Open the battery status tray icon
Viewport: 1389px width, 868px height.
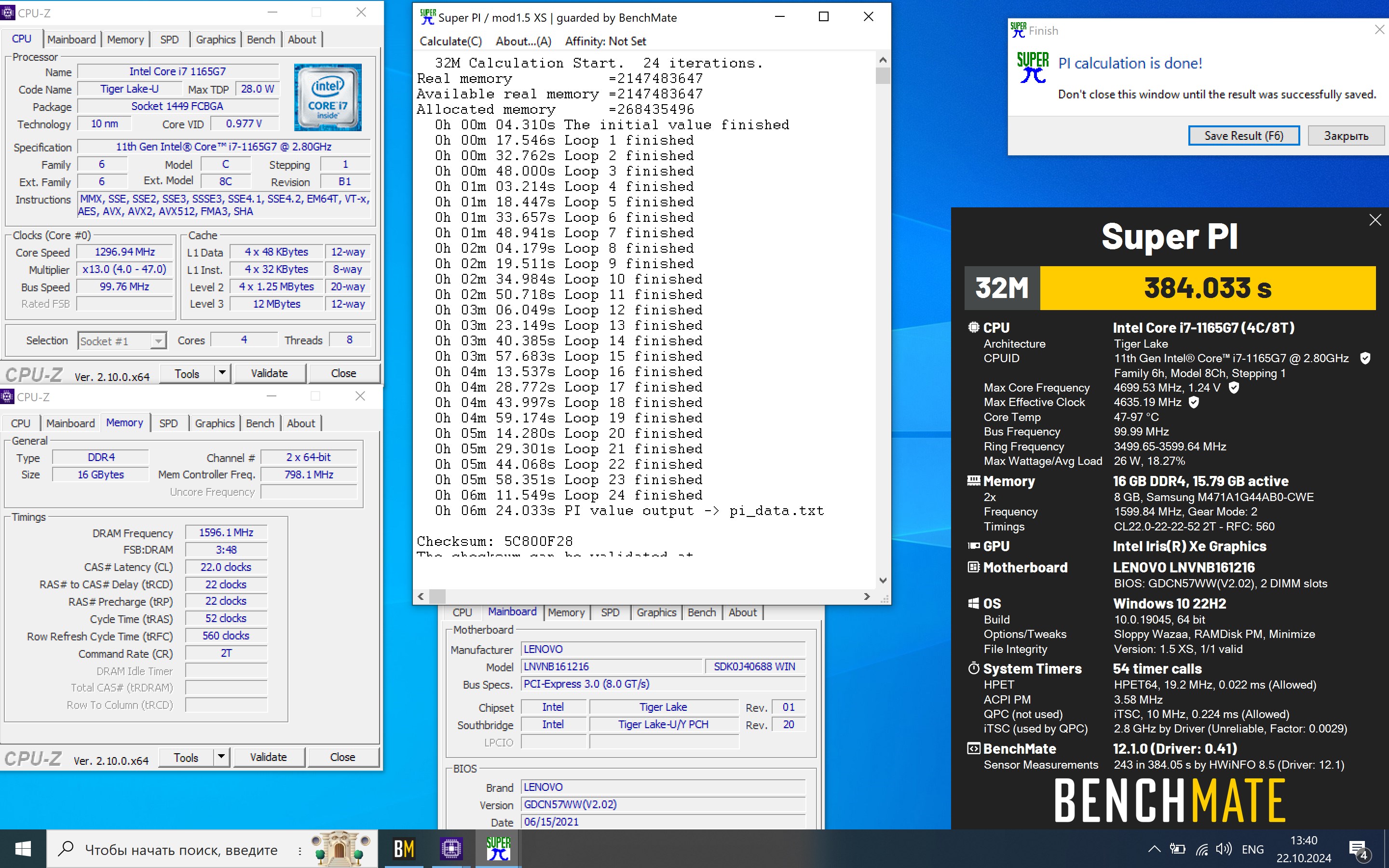[x=1178, y=849]
